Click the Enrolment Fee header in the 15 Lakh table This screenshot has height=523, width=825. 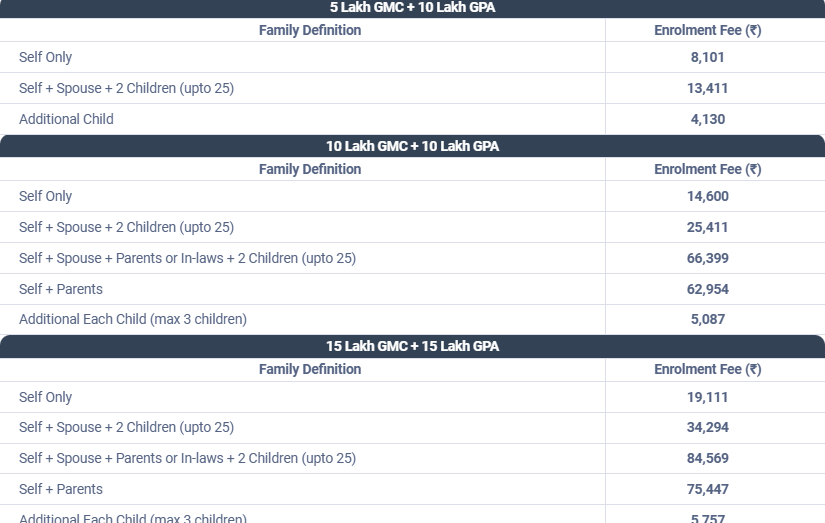click(x=707, y=369)
